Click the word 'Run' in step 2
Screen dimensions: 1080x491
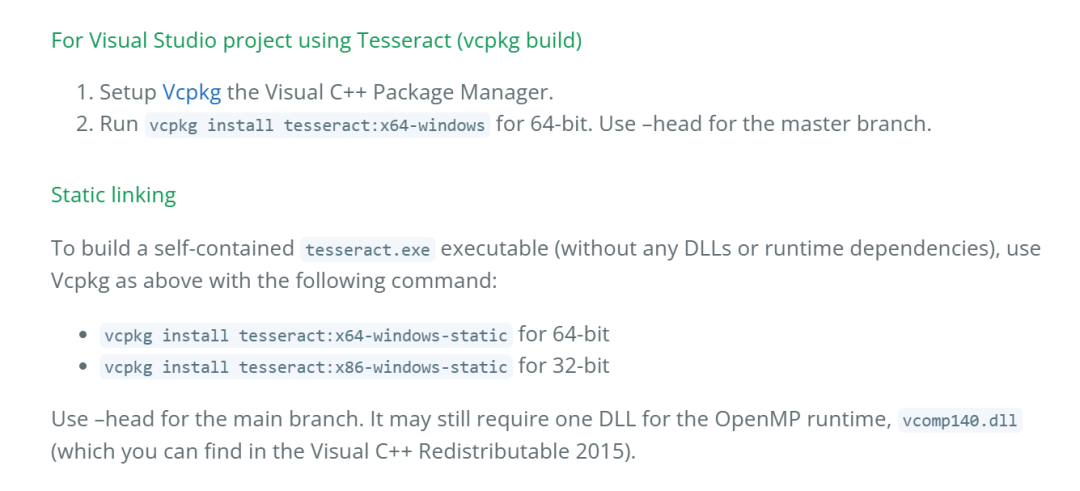(119, 125)
